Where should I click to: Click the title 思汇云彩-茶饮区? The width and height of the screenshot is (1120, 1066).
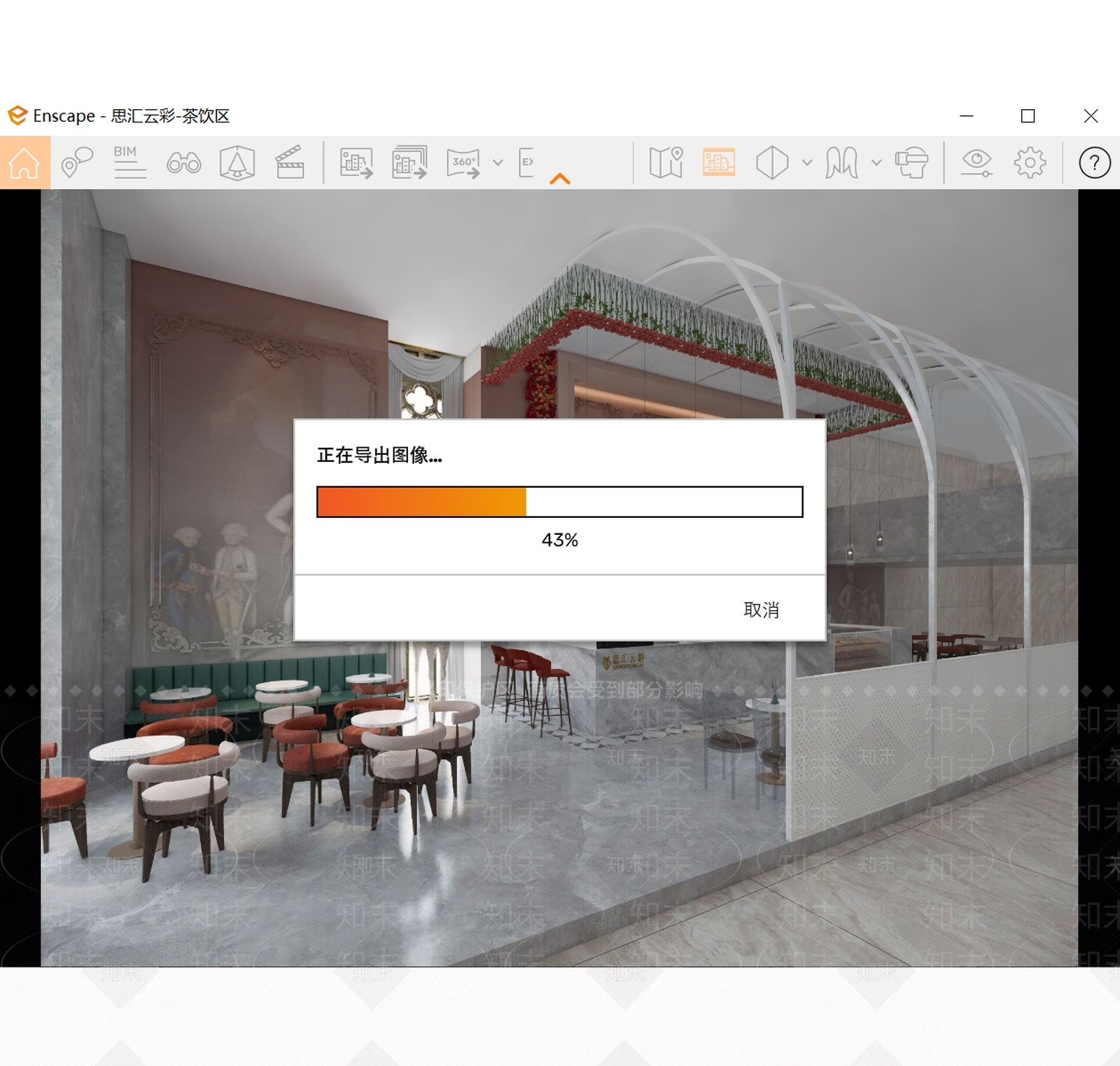coord(171,116)
